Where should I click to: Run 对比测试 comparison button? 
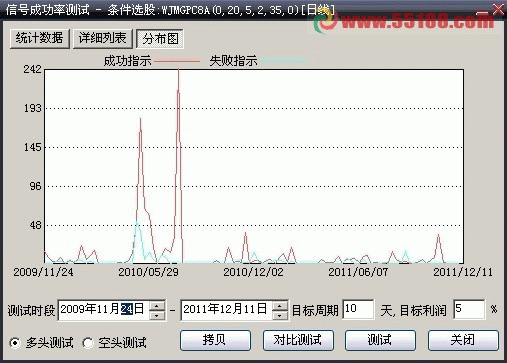click(x=298, y=340)
